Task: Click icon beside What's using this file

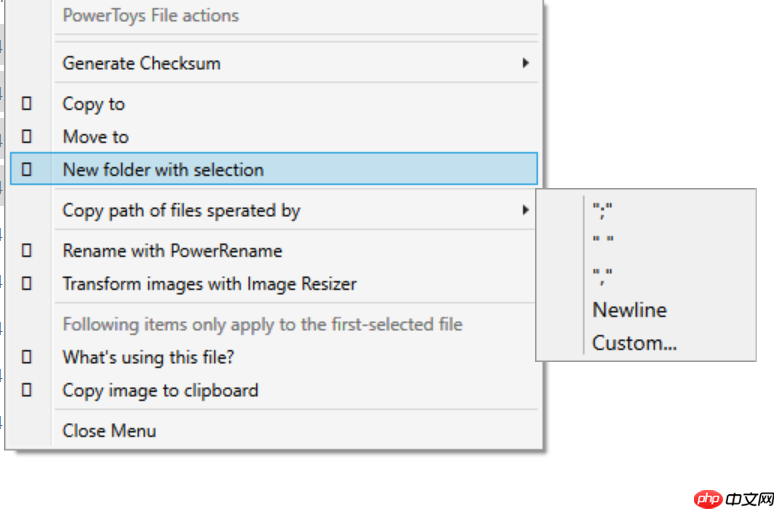Action: tap(27, 357)
